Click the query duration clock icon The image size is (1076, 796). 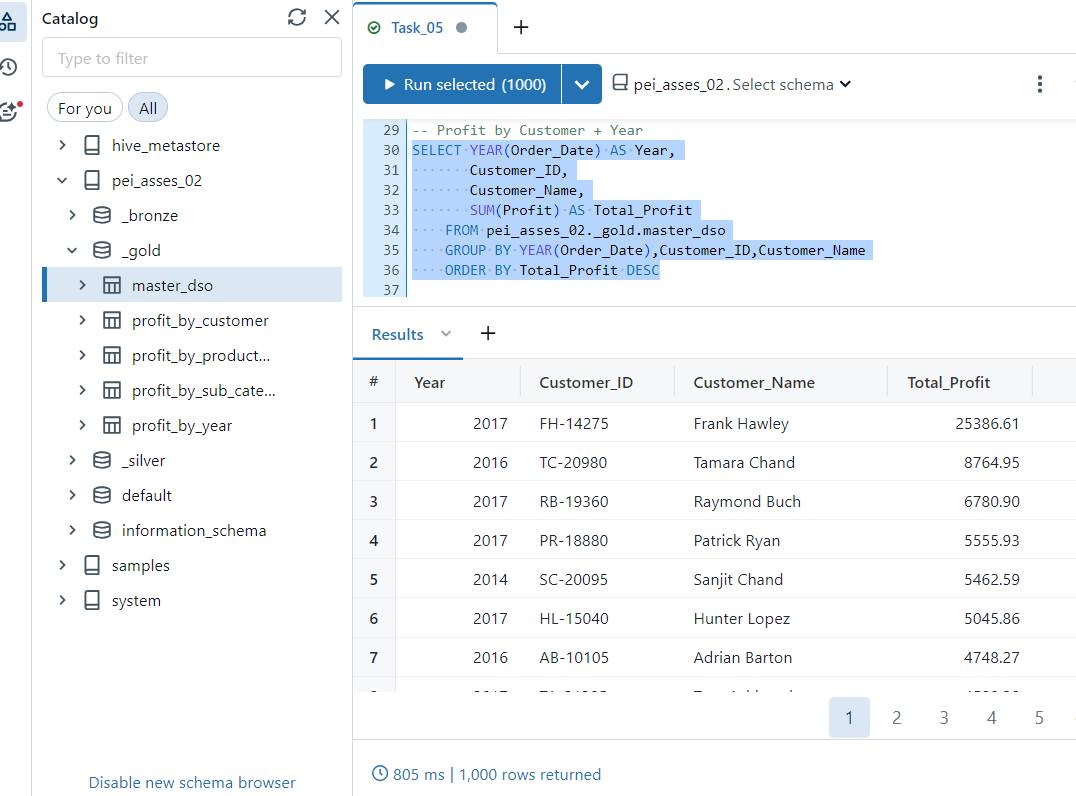click(x=379, y=773)
